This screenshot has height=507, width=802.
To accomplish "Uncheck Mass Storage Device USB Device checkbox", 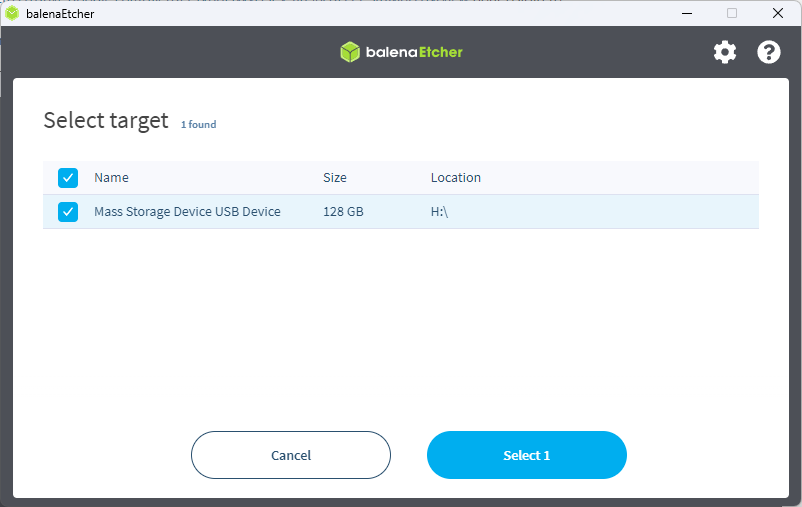I will [x=68, y=212].
